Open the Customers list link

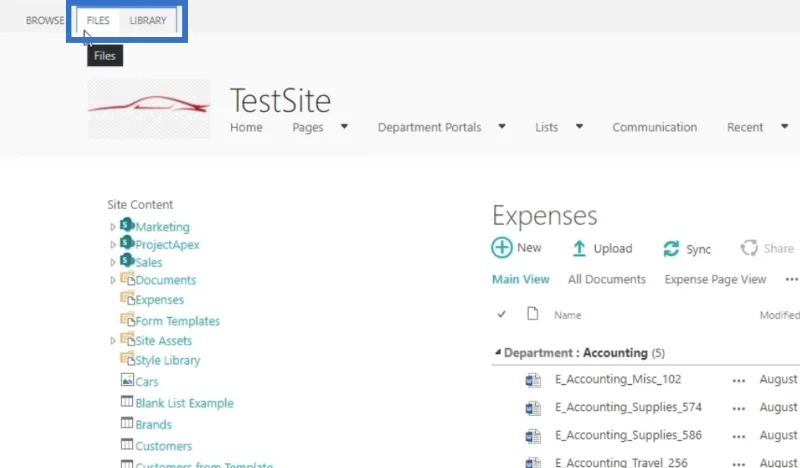(x=164, y=446)
